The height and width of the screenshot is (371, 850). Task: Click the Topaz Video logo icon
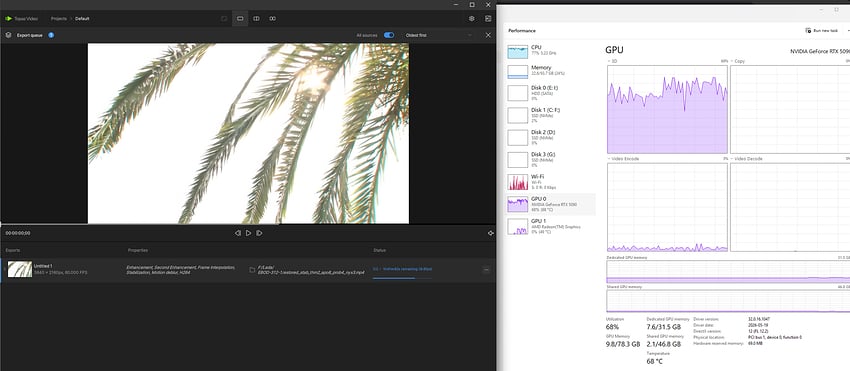[8, 18]
